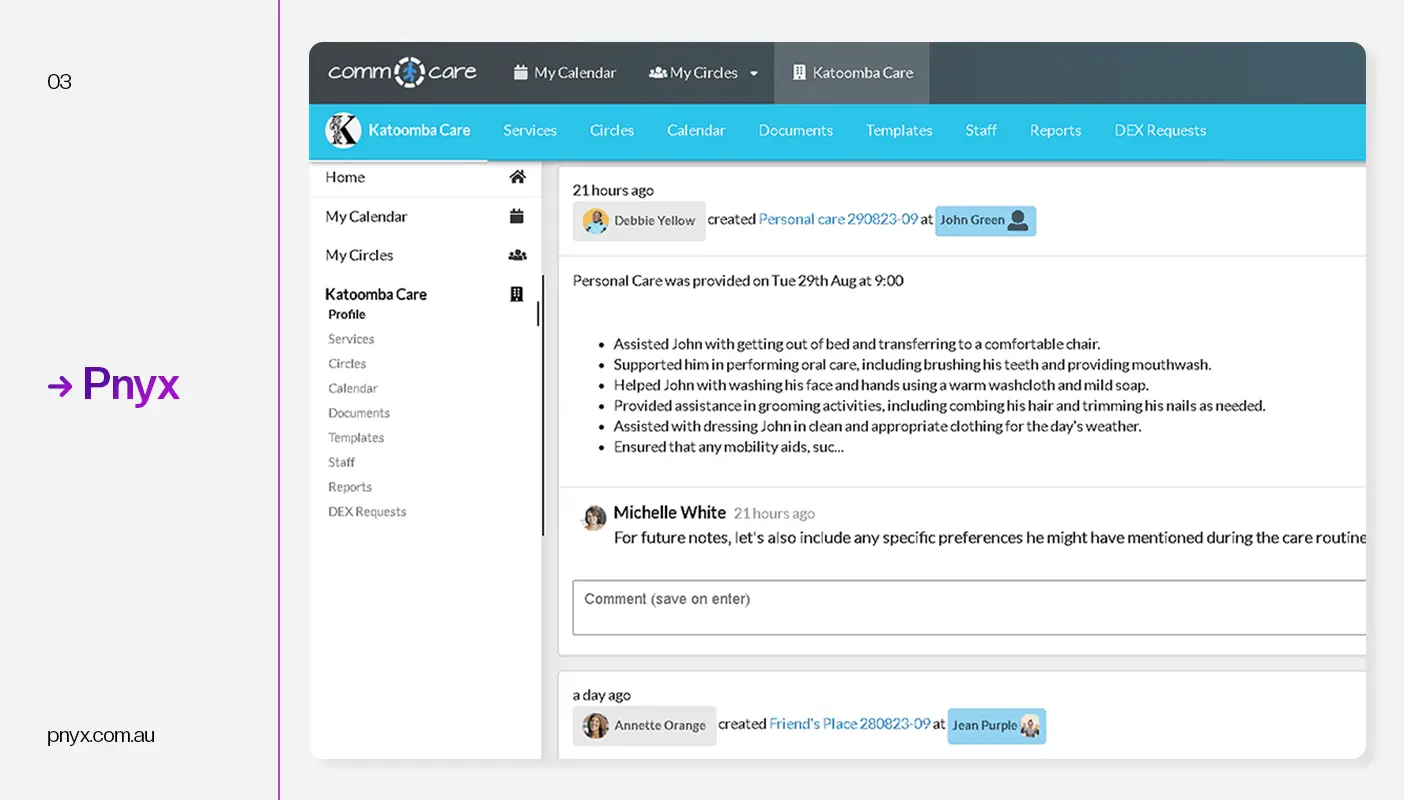
Task: Open Katoomba Care name in blue bar
Action: click(x=419, y=130)
